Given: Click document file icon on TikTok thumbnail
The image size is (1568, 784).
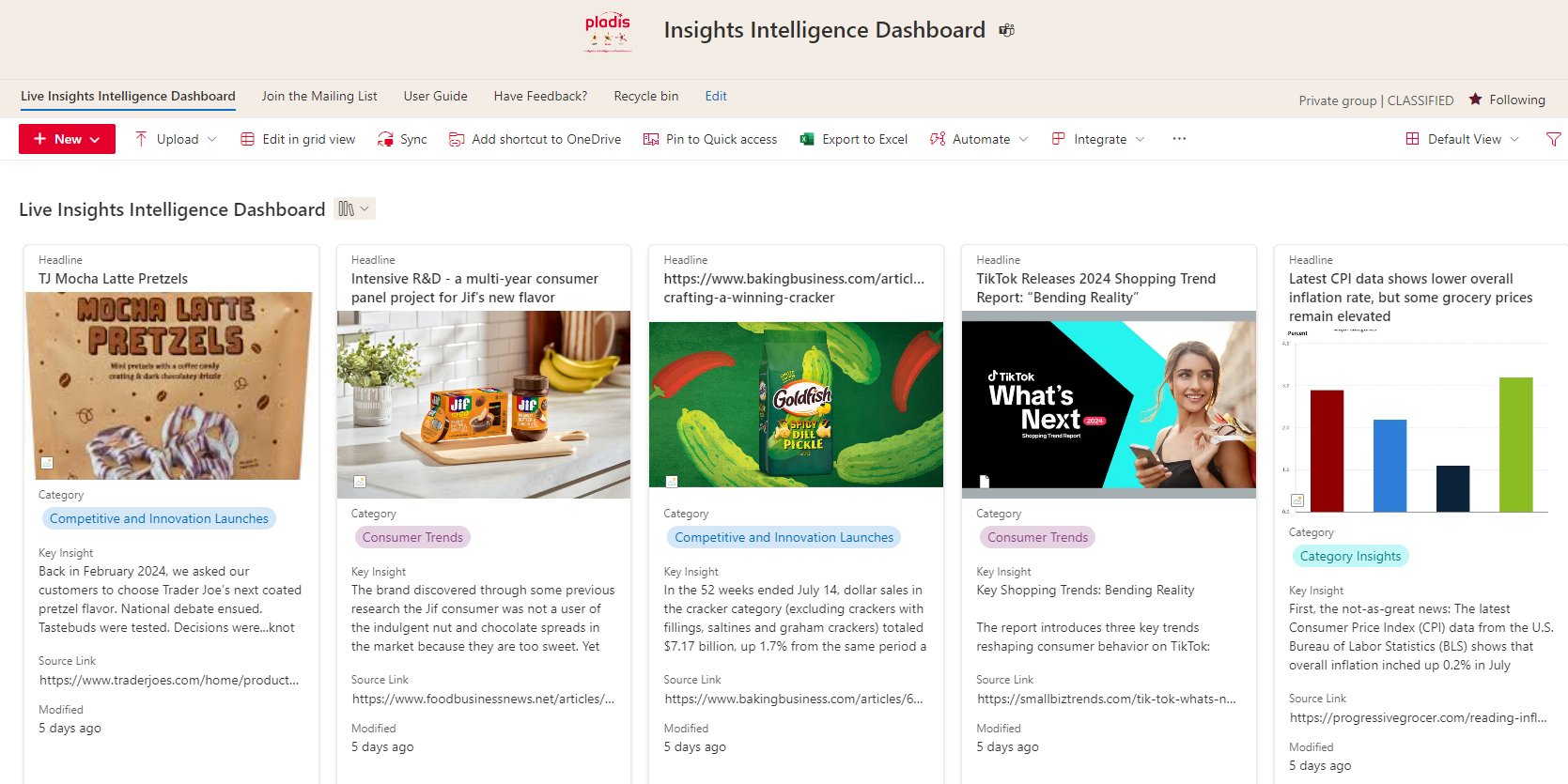Looking at the screenshot, I should click(x=985, y=482).
